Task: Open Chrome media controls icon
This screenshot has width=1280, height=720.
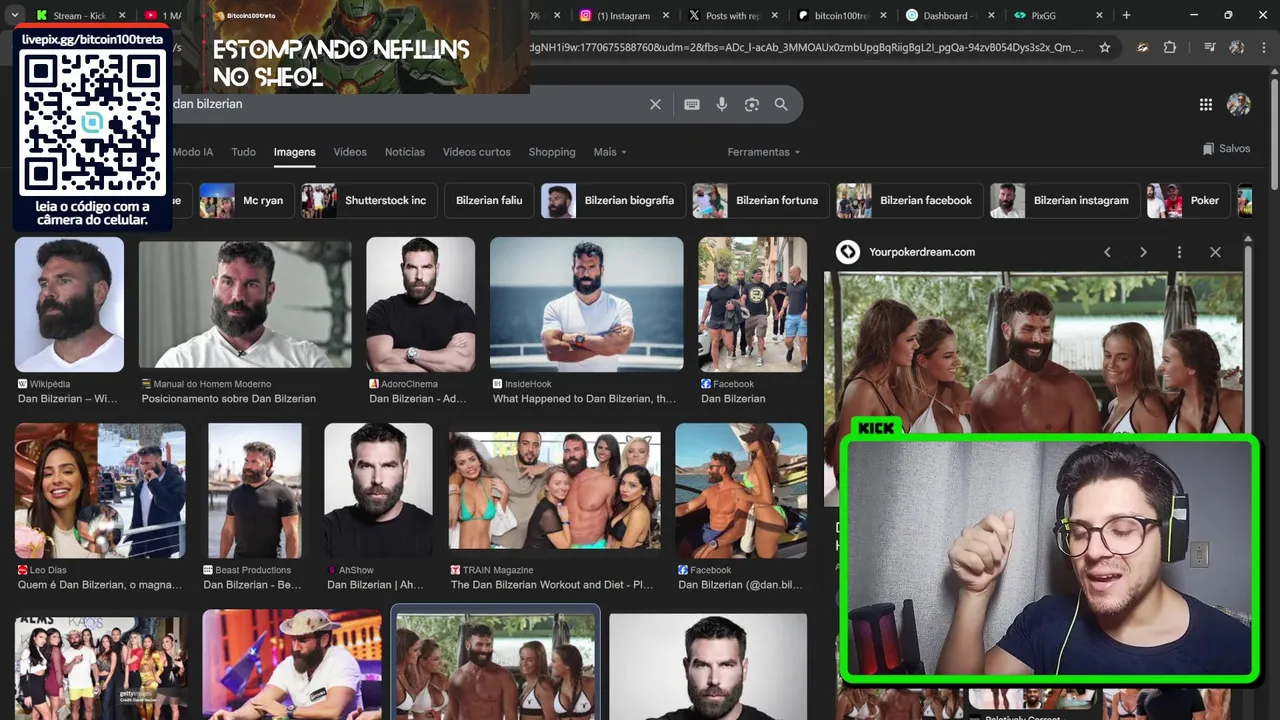Action: pos(1210,47)
